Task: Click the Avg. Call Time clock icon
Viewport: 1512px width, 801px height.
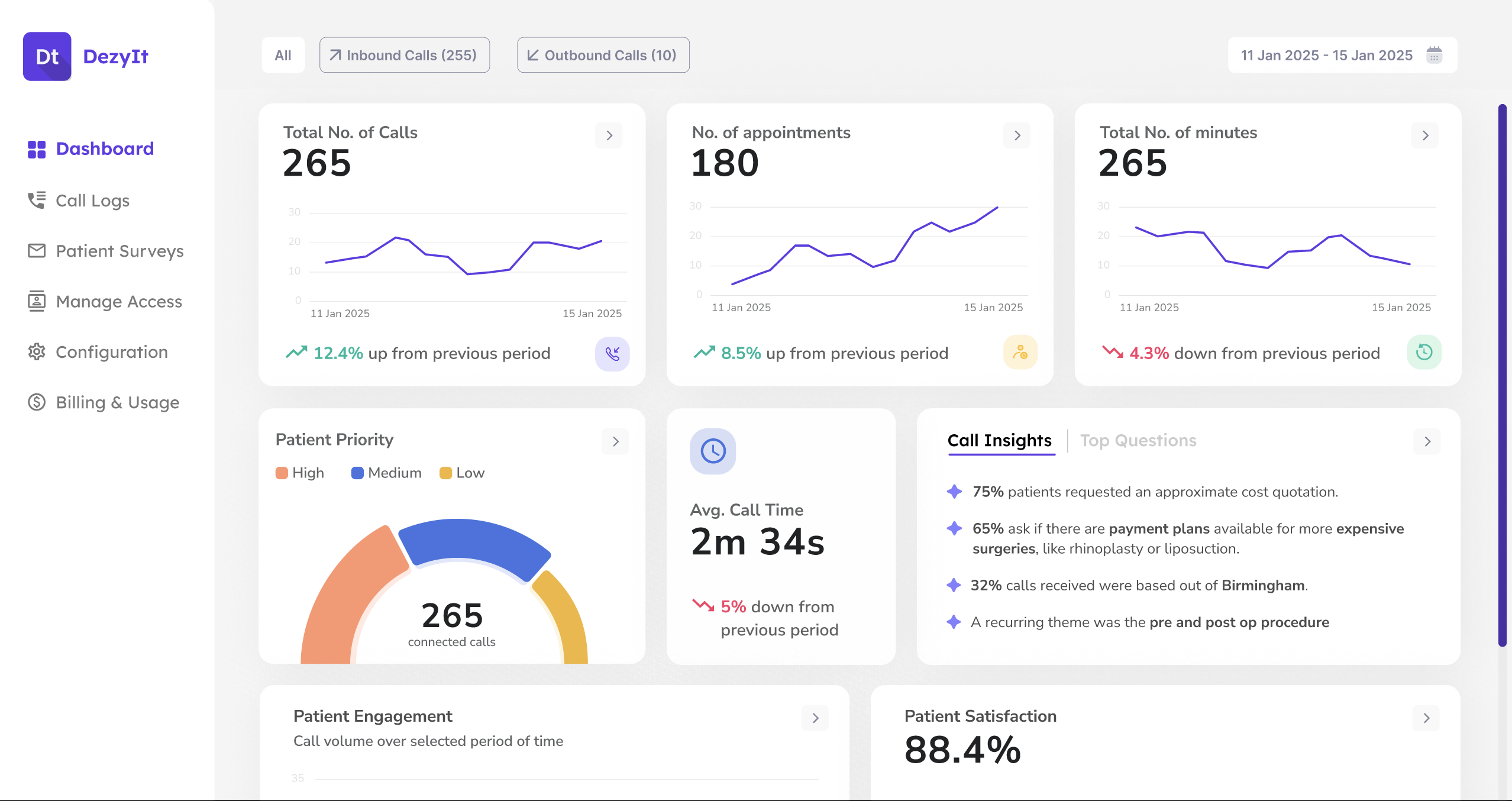Action: coord(713,451)
